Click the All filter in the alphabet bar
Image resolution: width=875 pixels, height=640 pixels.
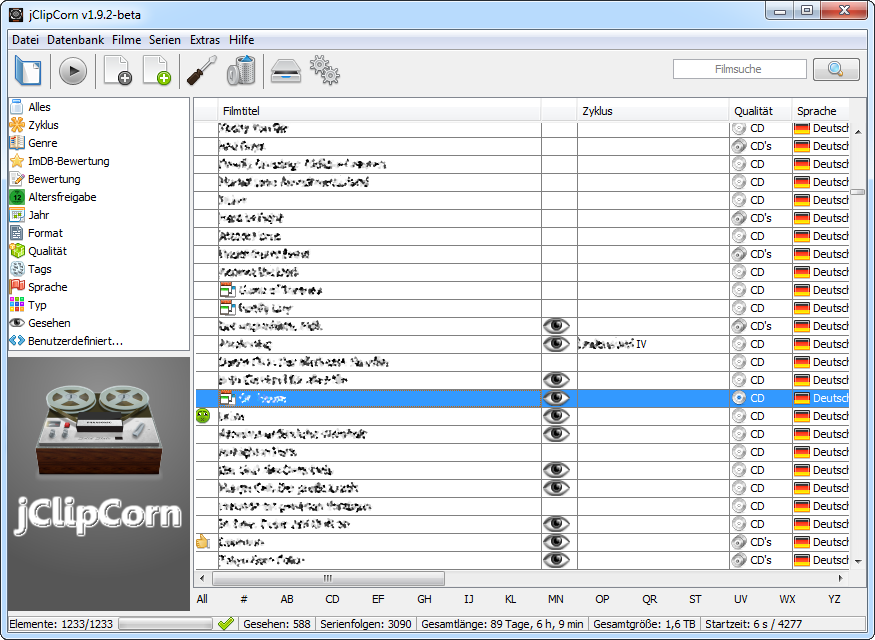[202, 599]
